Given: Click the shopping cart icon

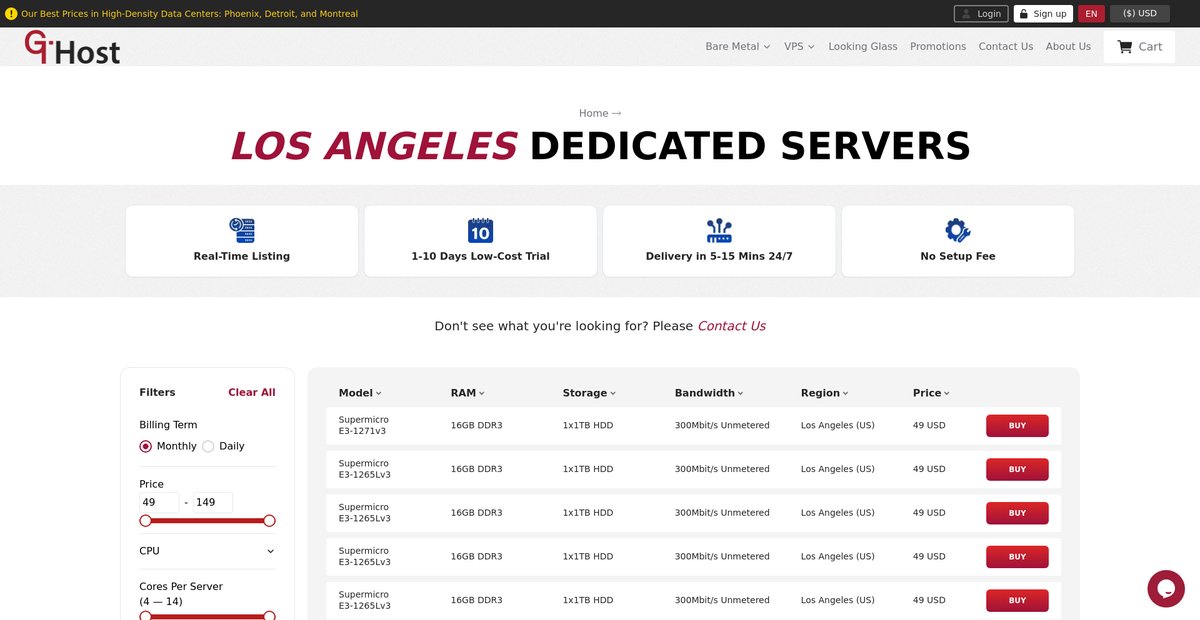Looking at the screenshot, I should tap(1124, 46).
